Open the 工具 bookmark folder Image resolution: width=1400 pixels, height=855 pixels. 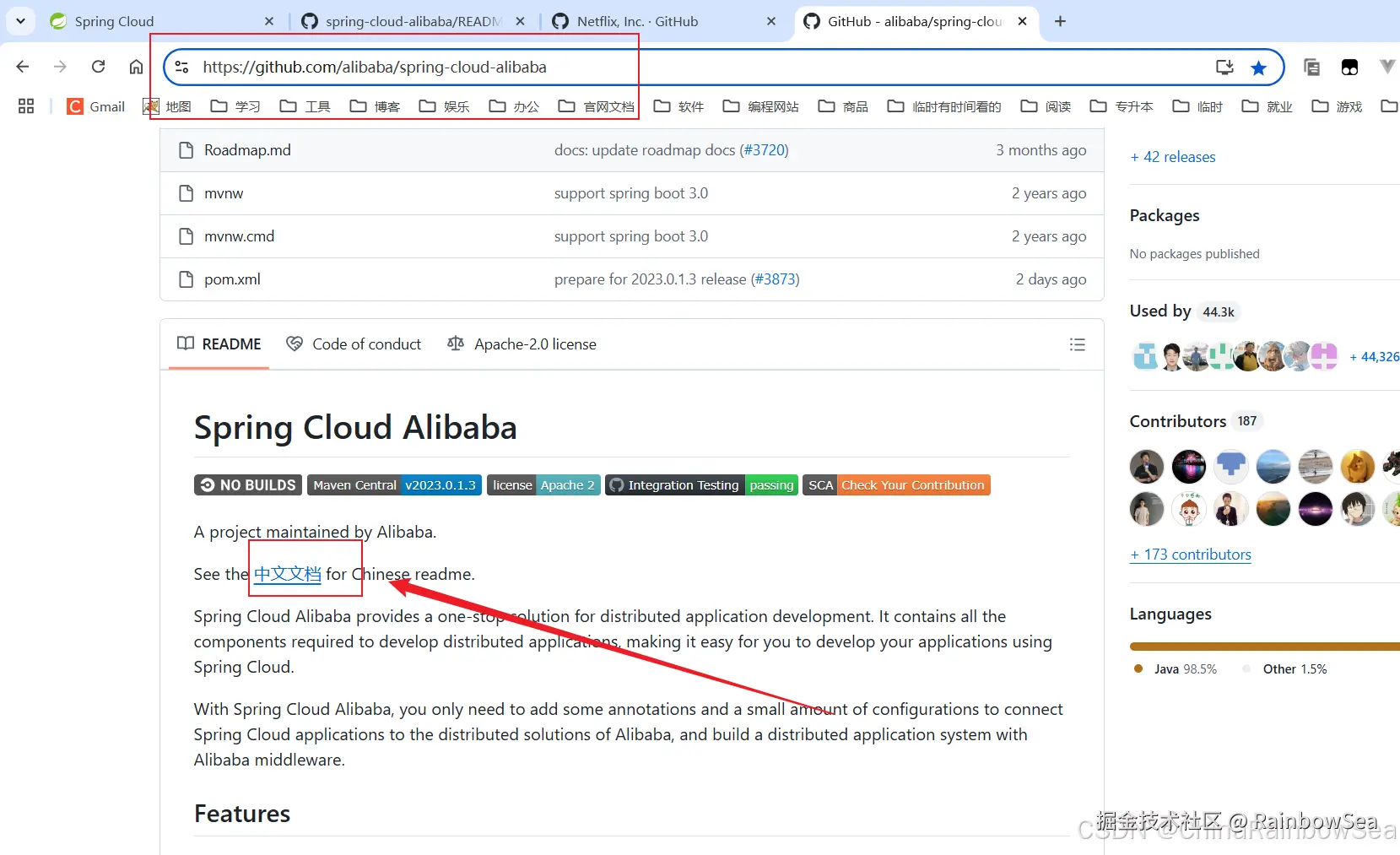coord(305,106)
